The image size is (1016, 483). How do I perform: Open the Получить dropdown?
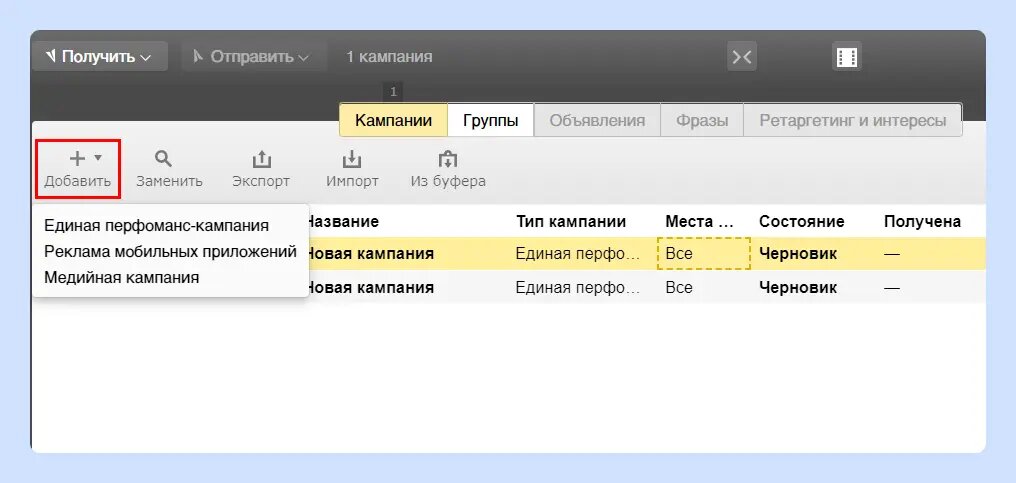[100, 56]
